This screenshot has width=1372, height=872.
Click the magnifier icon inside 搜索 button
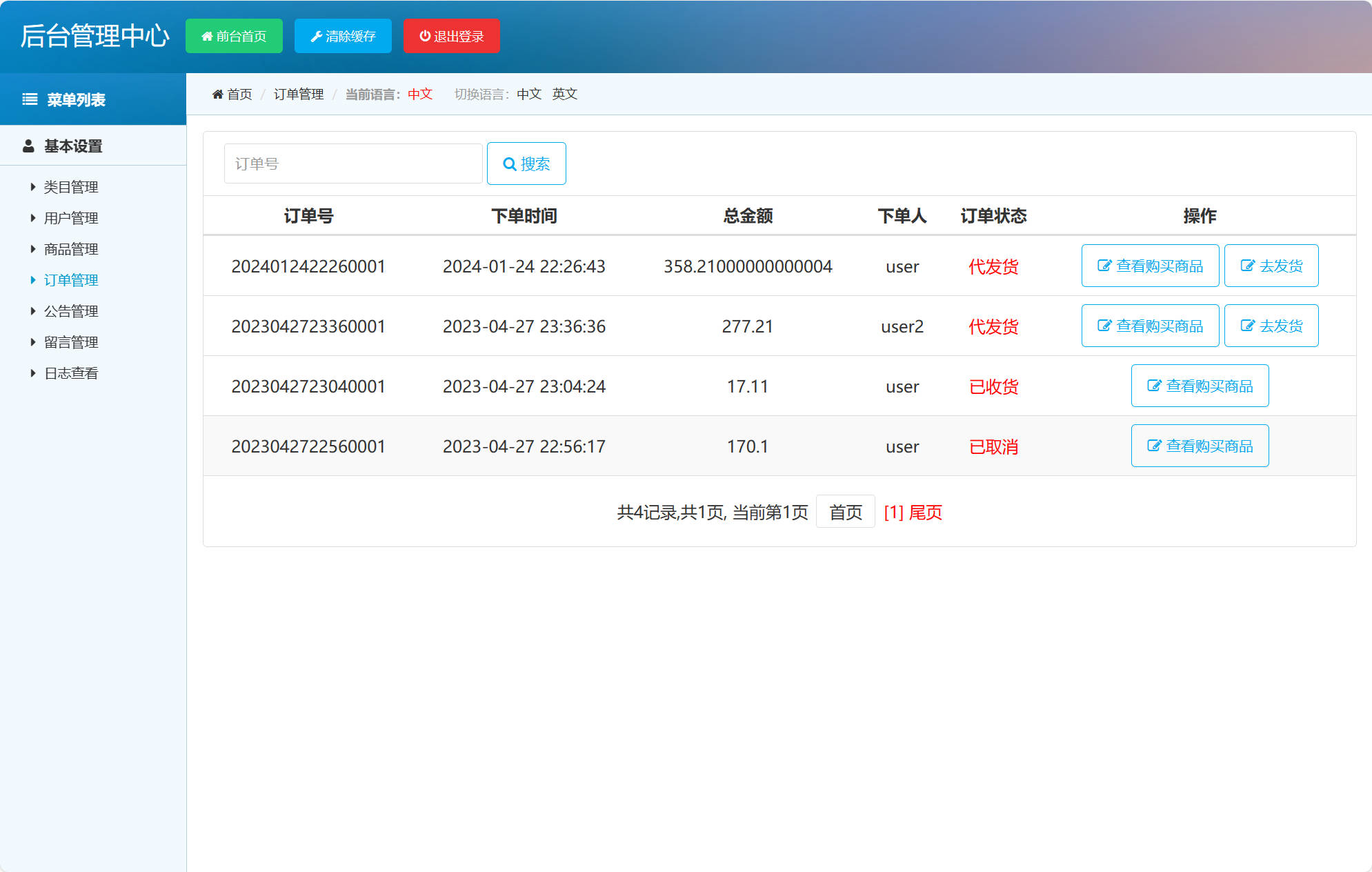[x=509, y=163]
